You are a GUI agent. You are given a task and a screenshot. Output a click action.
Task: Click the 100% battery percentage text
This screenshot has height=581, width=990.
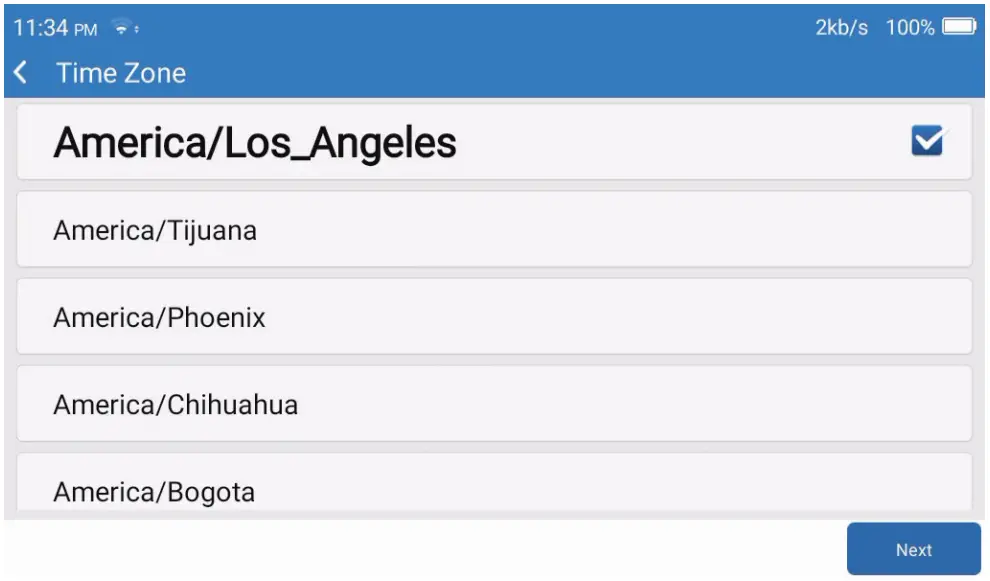click(x=910, y=28)
